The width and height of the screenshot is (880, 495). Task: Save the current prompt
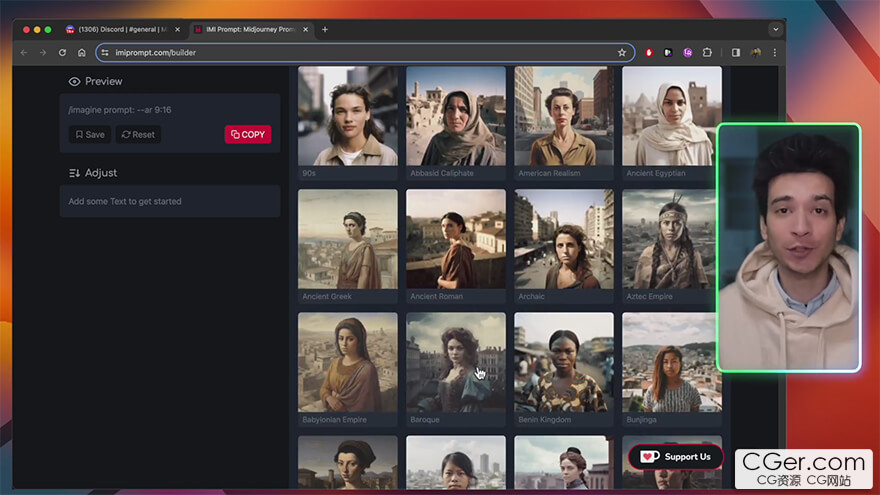(x=90, y=135)
